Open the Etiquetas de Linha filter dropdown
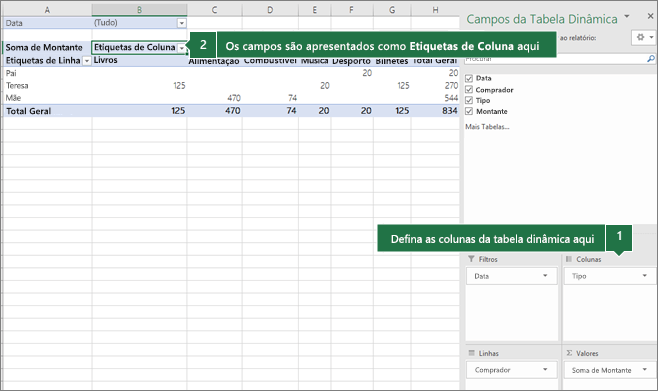Image resolution: width=658 pixels, height=391 pixels. [87, 61]
